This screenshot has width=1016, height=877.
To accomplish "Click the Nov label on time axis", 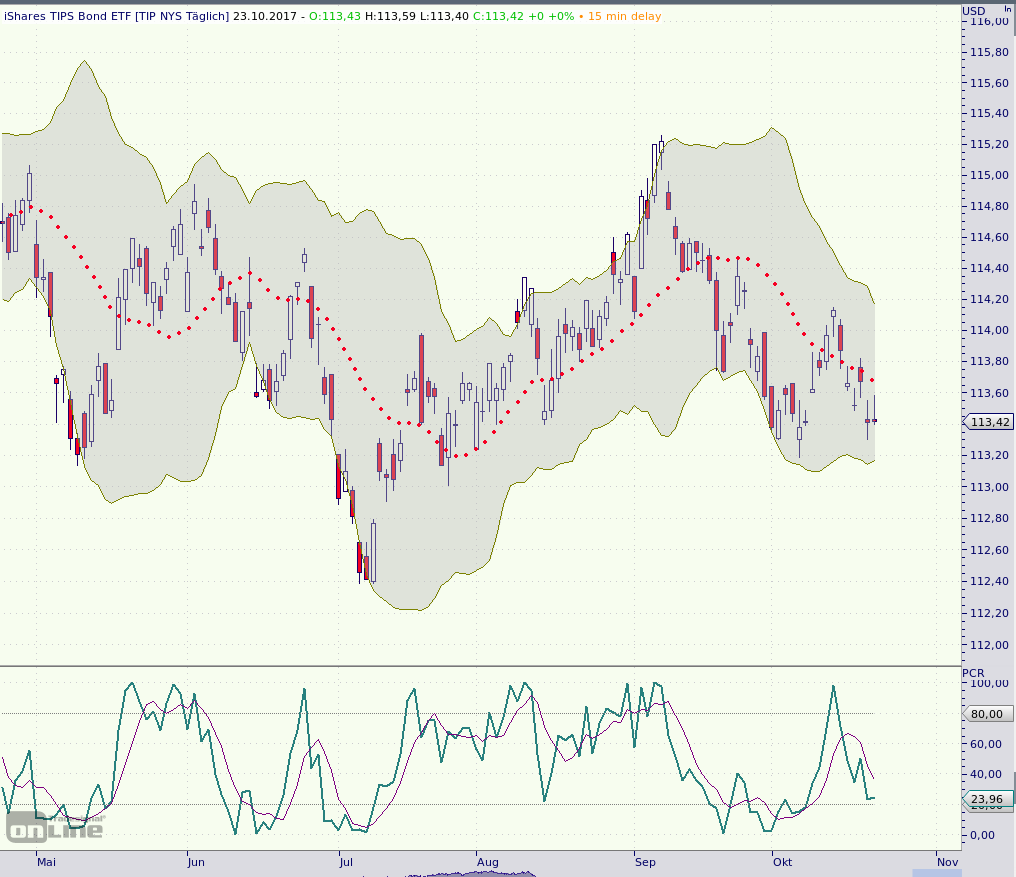I will pos(947,862).
